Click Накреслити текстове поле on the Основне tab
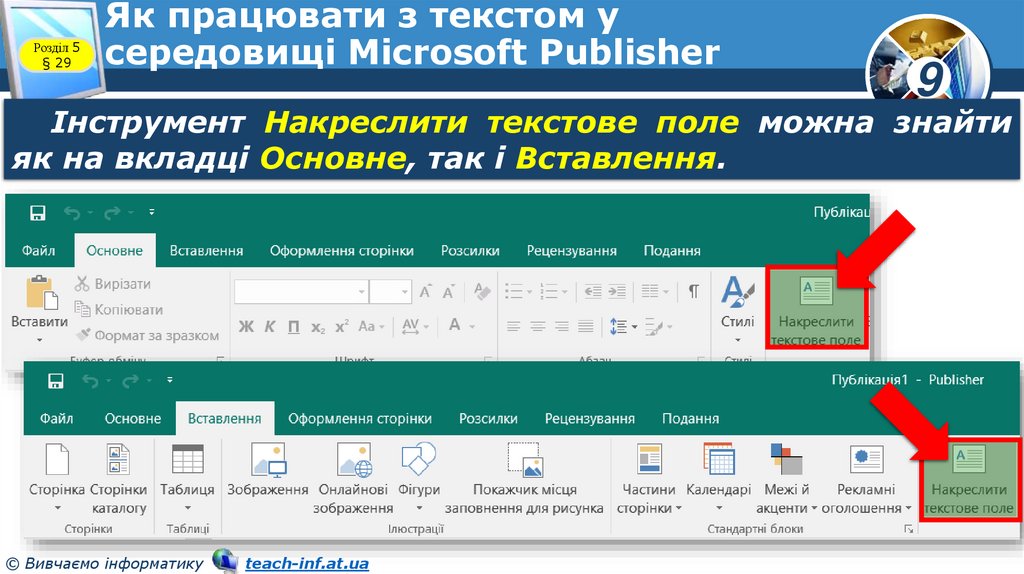Screen dimensions: 1024x574 [x=816, y=308]
